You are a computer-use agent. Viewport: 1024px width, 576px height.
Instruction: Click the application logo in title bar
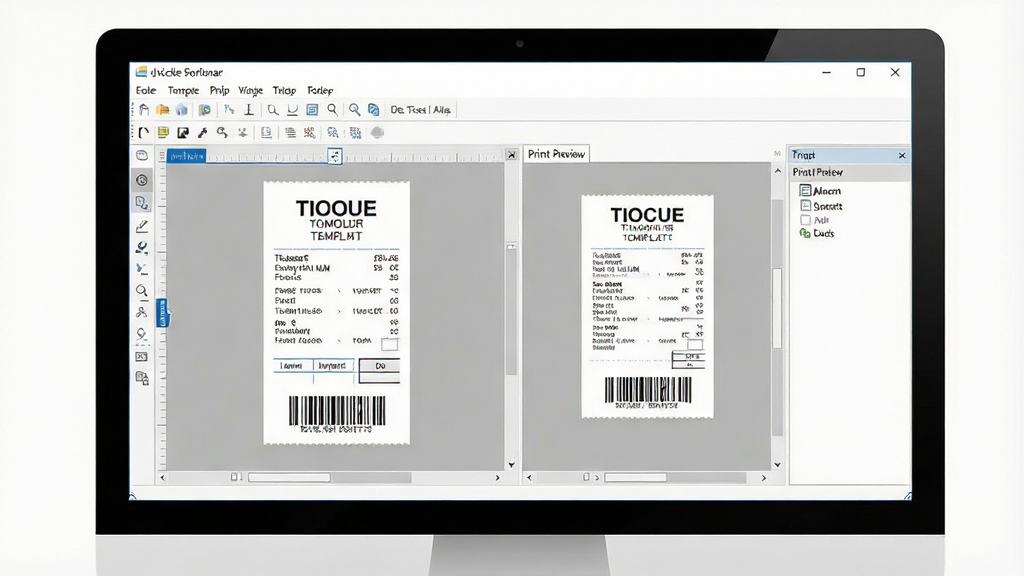tap(141, 72)
